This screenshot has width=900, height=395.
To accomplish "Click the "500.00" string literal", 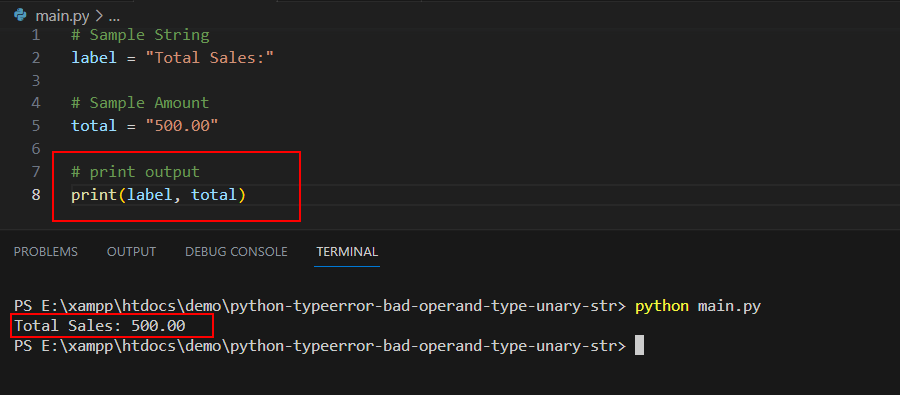I will tap(182, 126).
